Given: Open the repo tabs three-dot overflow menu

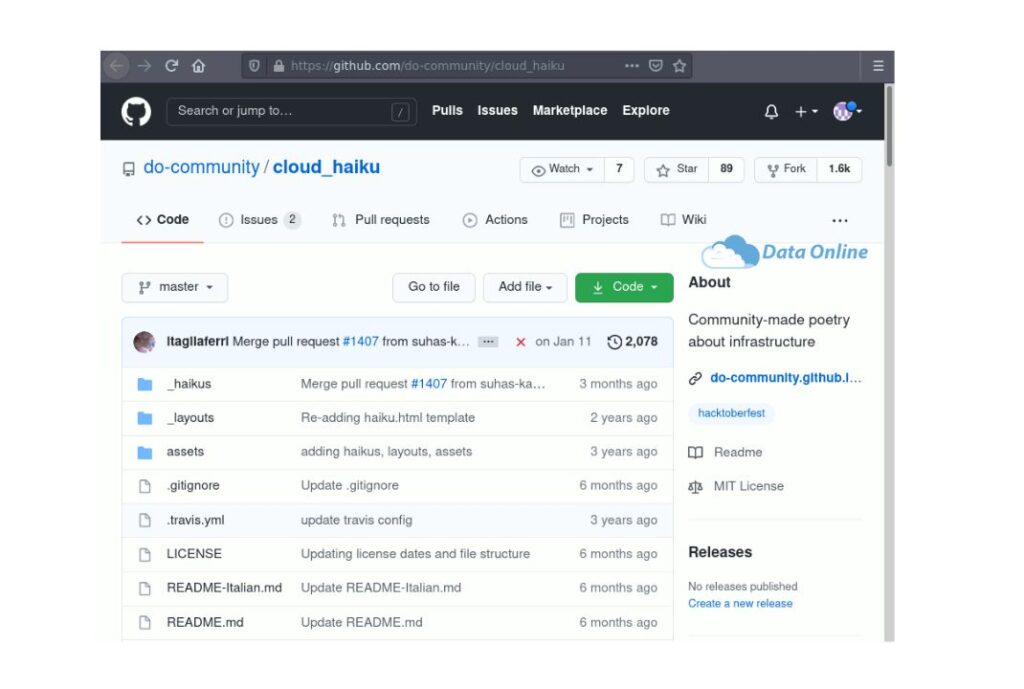Looking at the screenshot, I should [x=840, y=221].
